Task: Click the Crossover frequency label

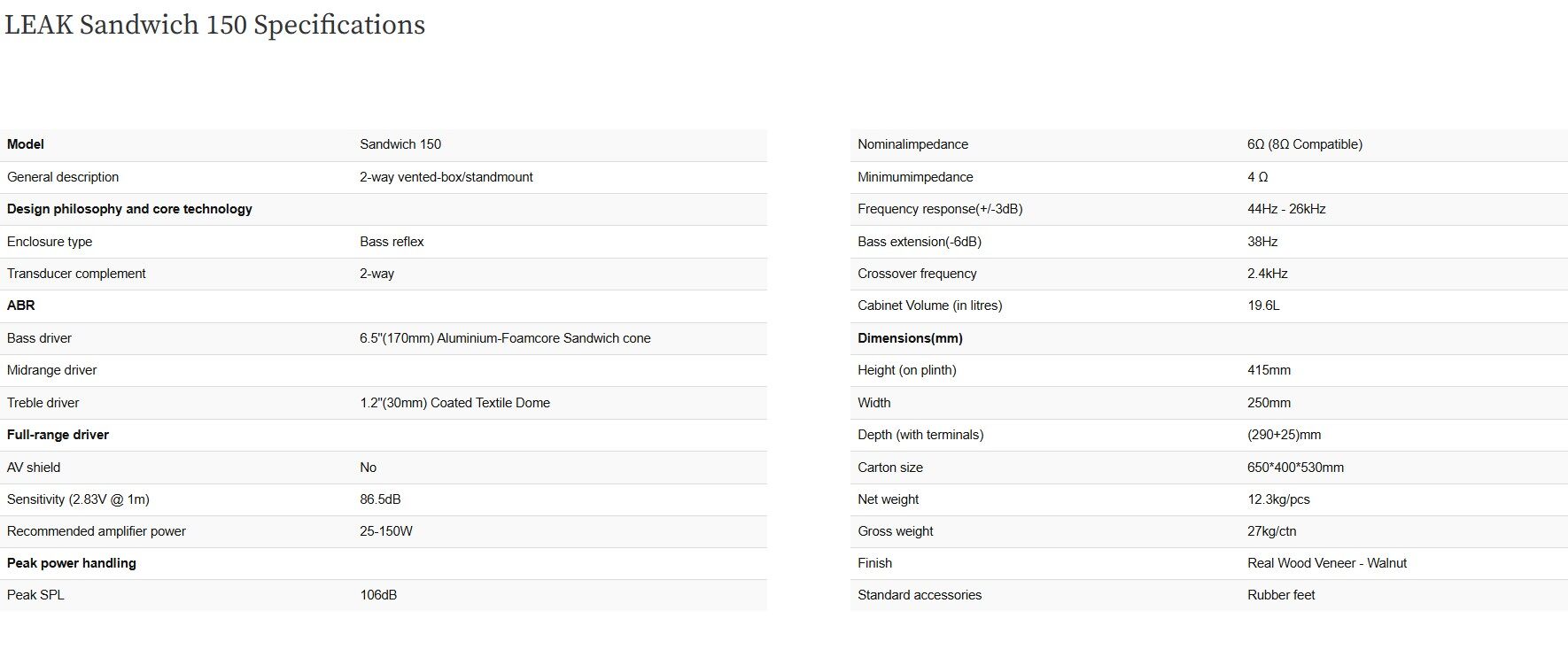Action: pos(917,274)
